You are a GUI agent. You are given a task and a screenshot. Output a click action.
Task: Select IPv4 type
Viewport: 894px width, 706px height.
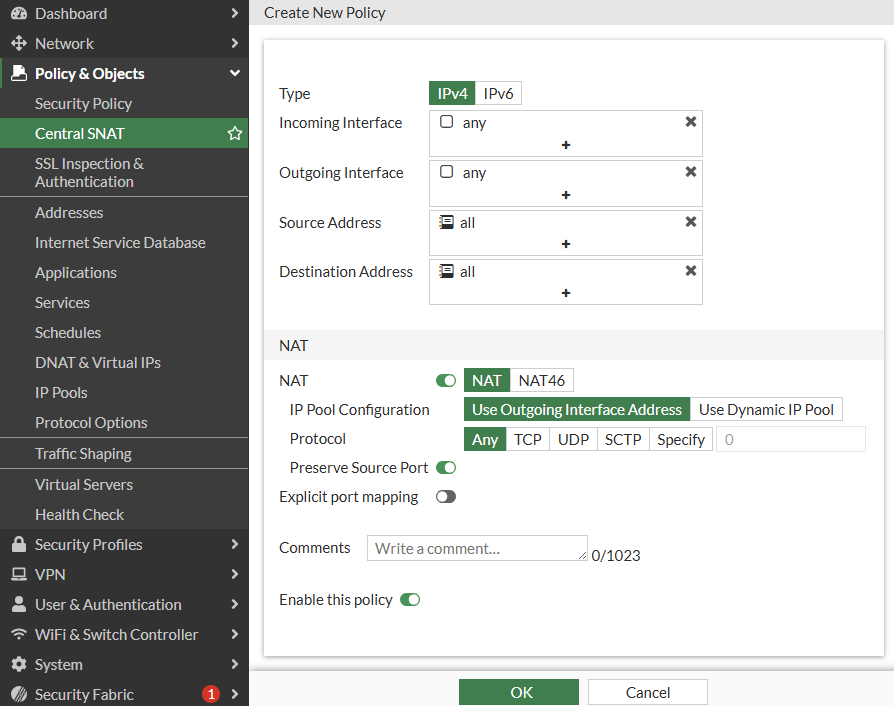click(452, 94)
